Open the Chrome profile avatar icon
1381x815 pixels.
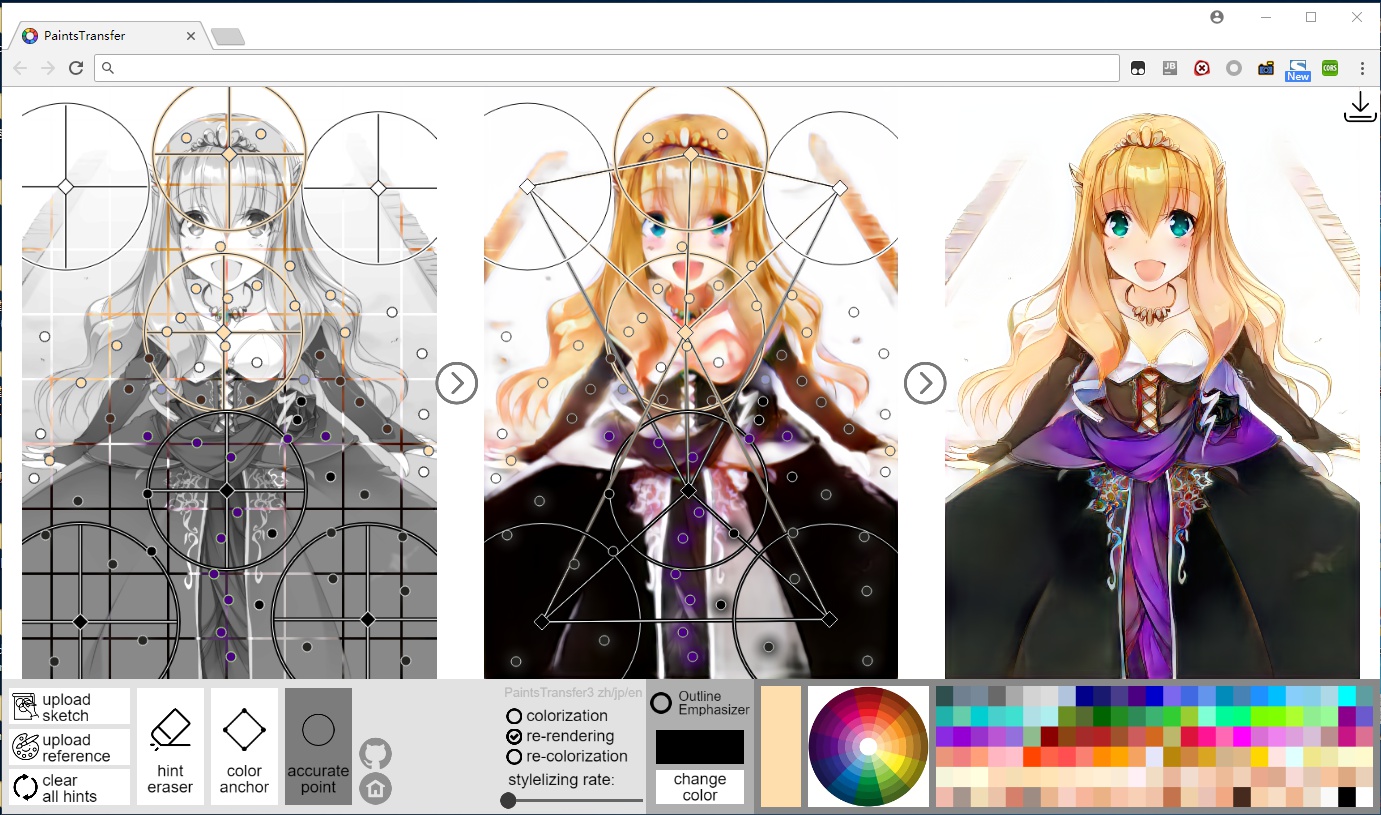pyautogui.click(x=1217, y=17)
